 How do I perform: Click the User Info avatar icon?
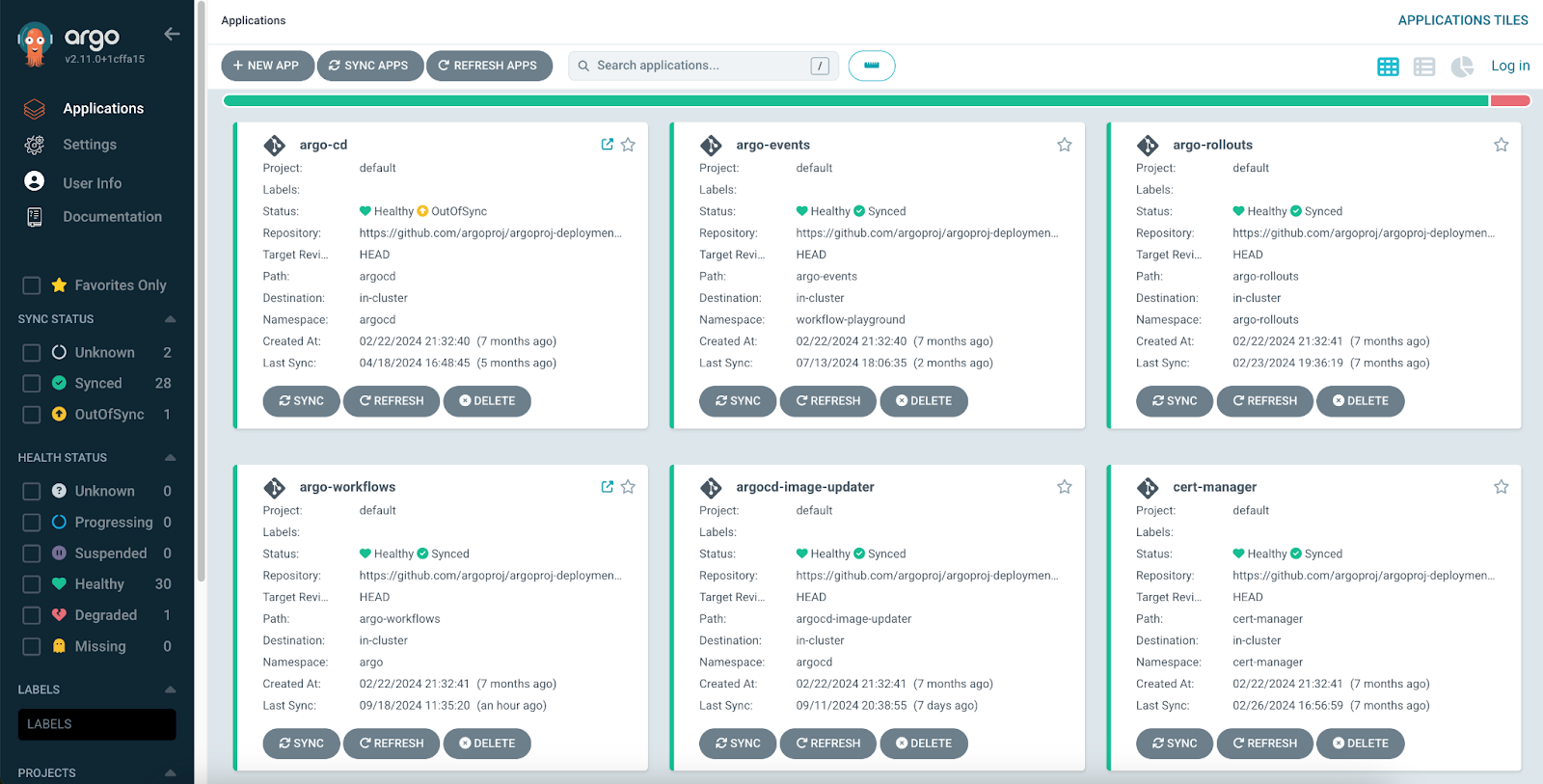(x=35, y=181)
